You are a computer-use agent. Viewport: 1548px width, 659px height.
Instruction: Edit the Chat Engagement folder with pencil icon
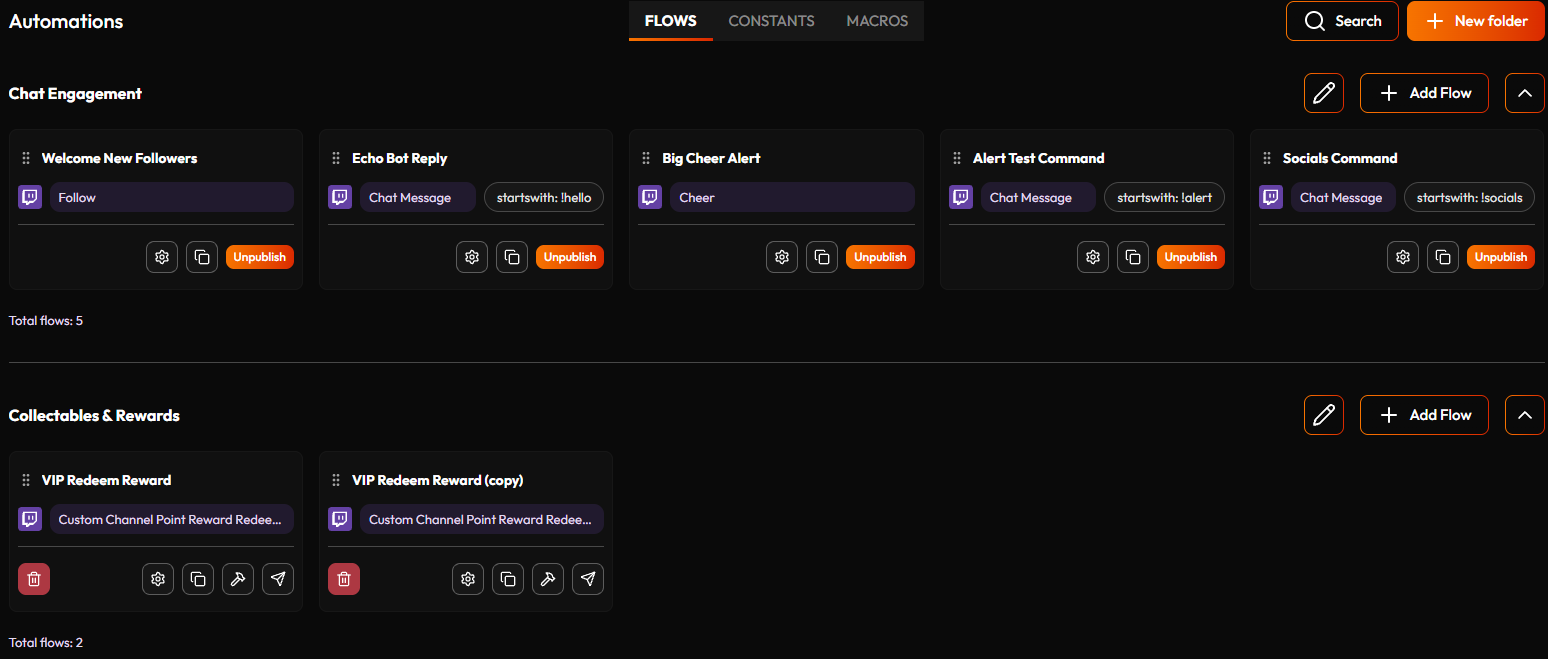click(x=1324, y=93)
